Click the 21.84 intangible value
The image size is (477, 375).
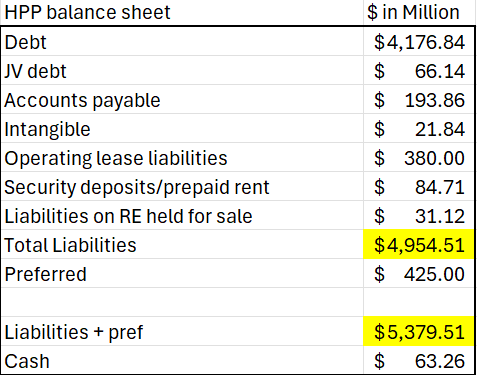[x=419, y=128]
